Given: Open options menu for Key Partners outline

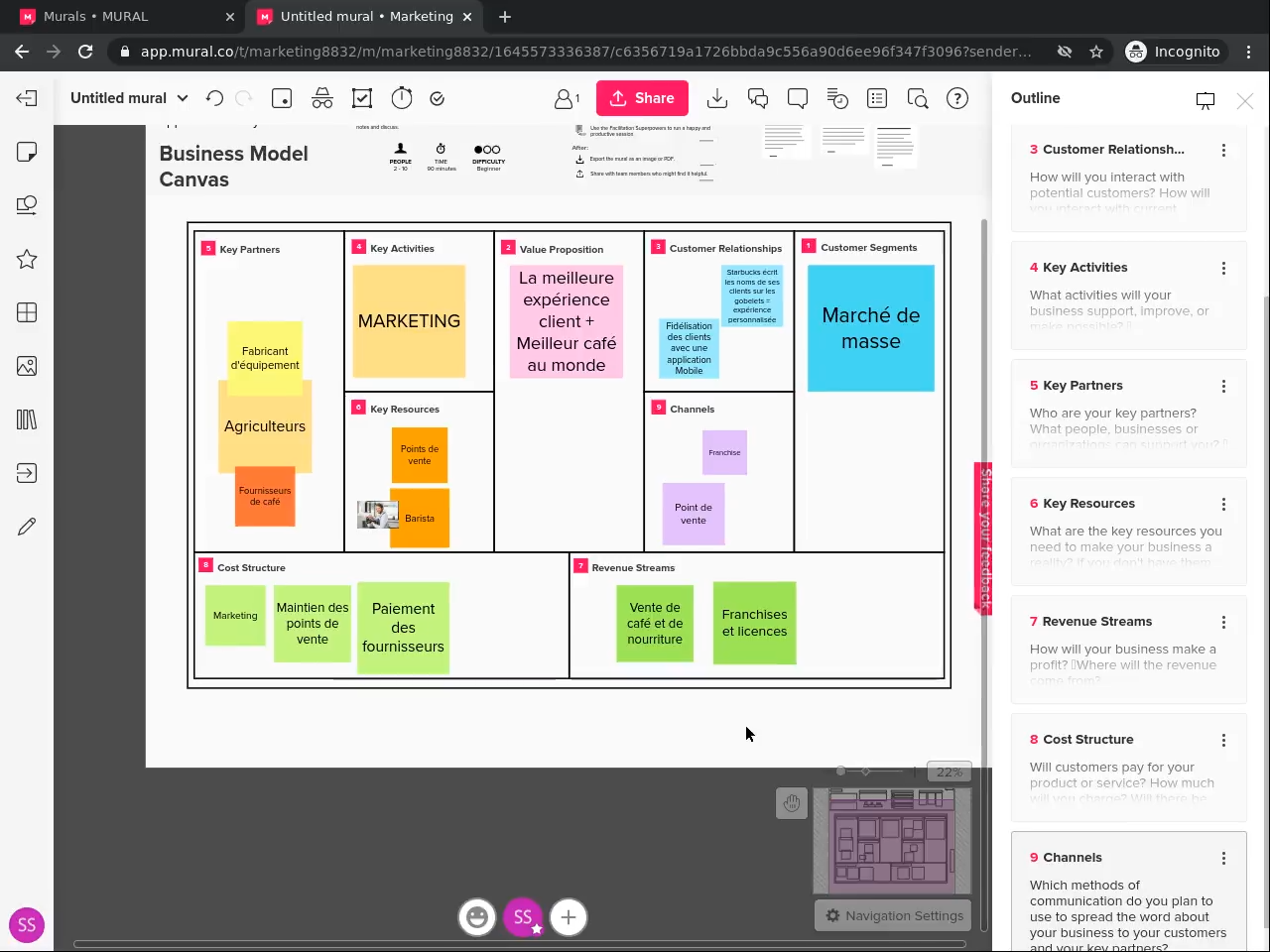Looking at the screenshot, I should [x=1223, y=386].
